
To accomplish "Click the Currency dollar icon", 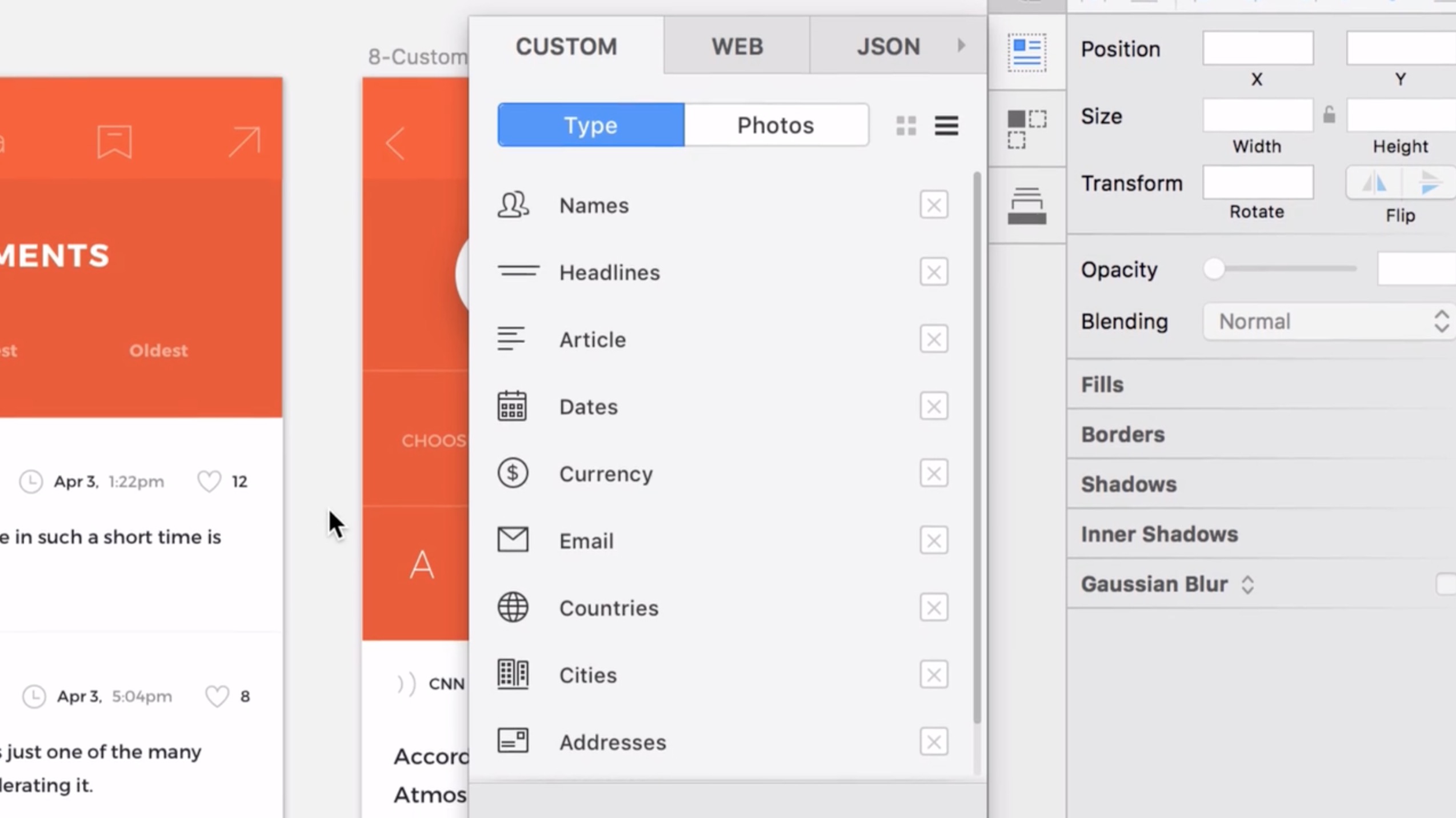I will (513, 473).
